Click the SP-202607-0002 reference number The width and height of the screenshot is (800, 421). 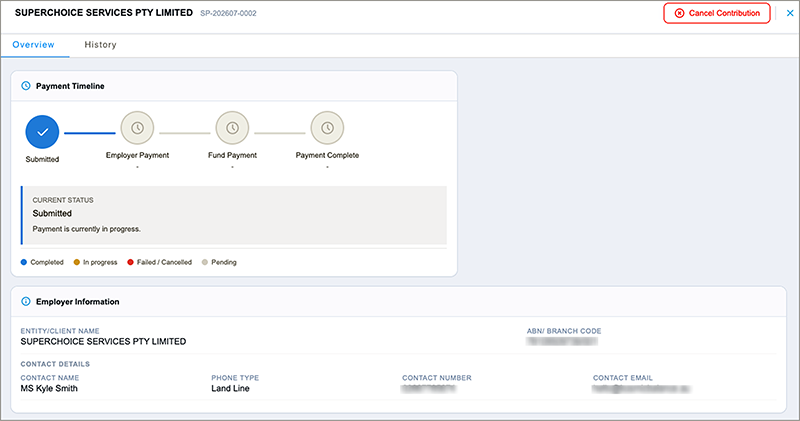pos(228,14)
